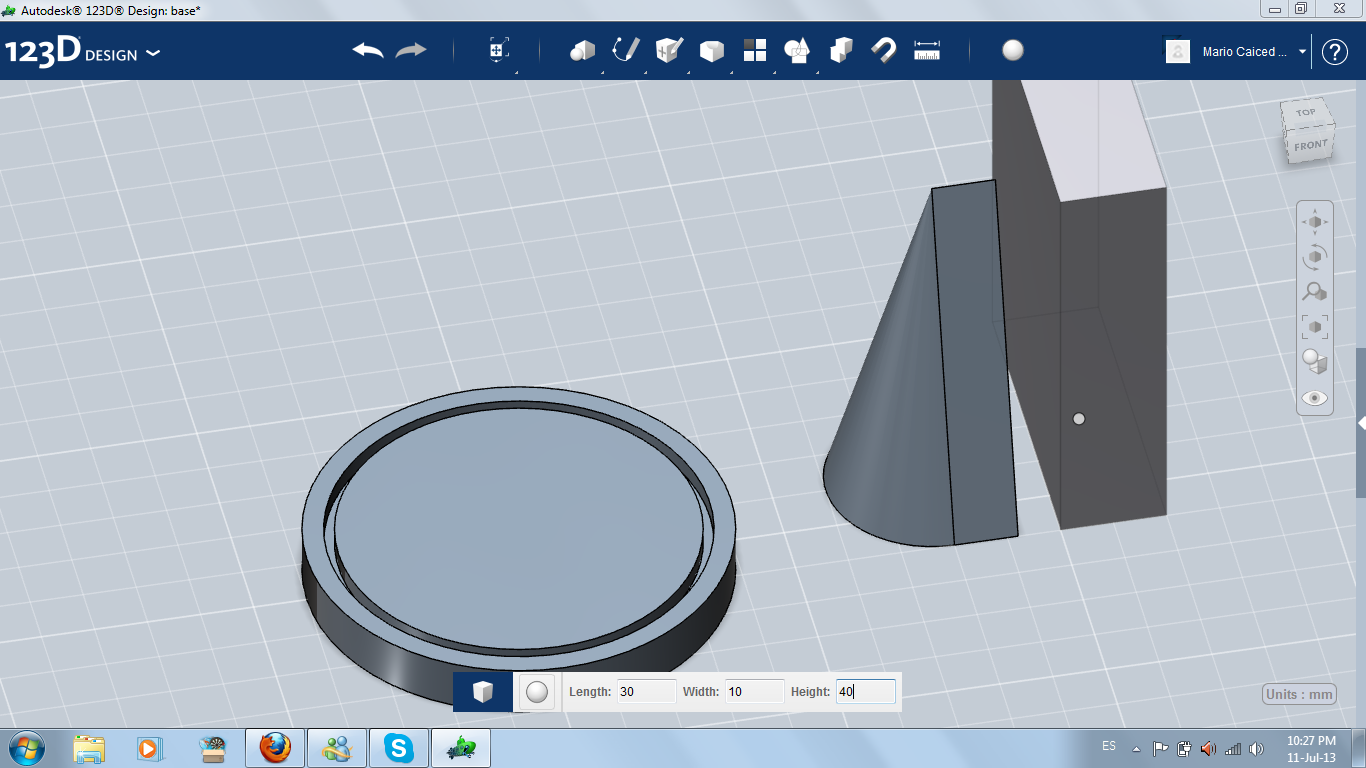1366x768 pixels.
Task: Show hidden system tray icons
Action: tap(1136, 748)
